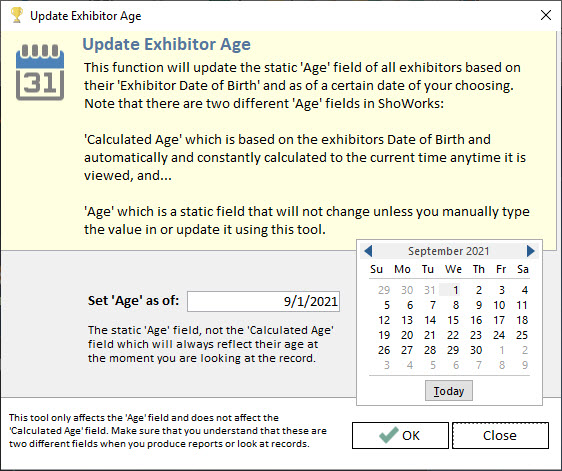562x471 pixels.
Task: Click the Set 'Age' as of date field
Action: point(263,301)
